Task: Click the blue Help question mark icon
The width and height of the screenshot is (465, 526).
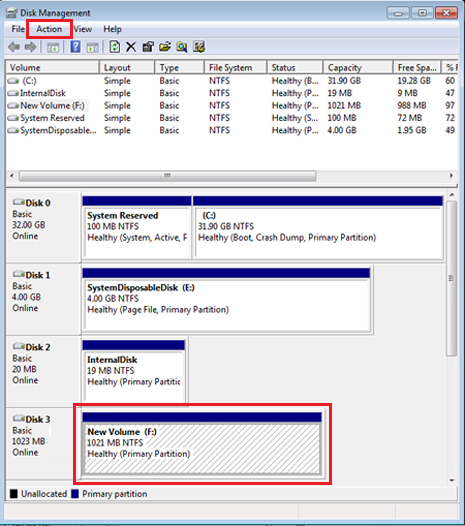Action: (x=75, y=47)
